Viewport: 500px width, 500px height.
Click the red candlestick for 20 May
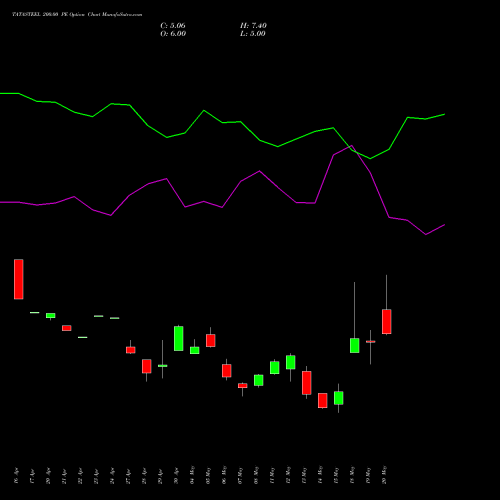[387, 321]
